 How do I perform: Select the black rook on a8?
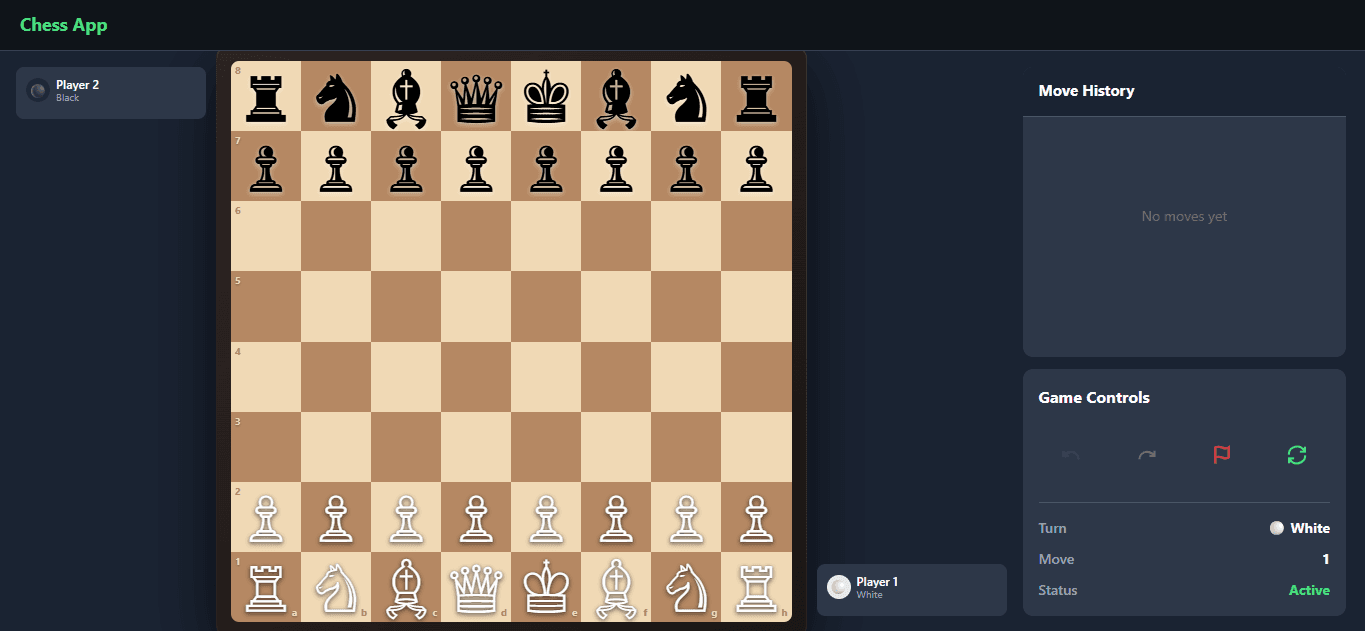click(x=265, y=95)
